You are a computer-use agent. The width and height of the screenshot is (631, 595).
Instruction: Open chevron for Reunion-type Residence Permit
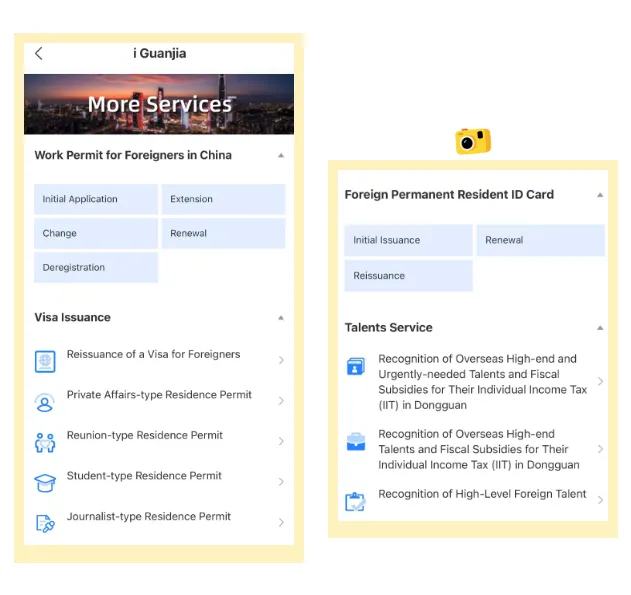coord(281,441)
